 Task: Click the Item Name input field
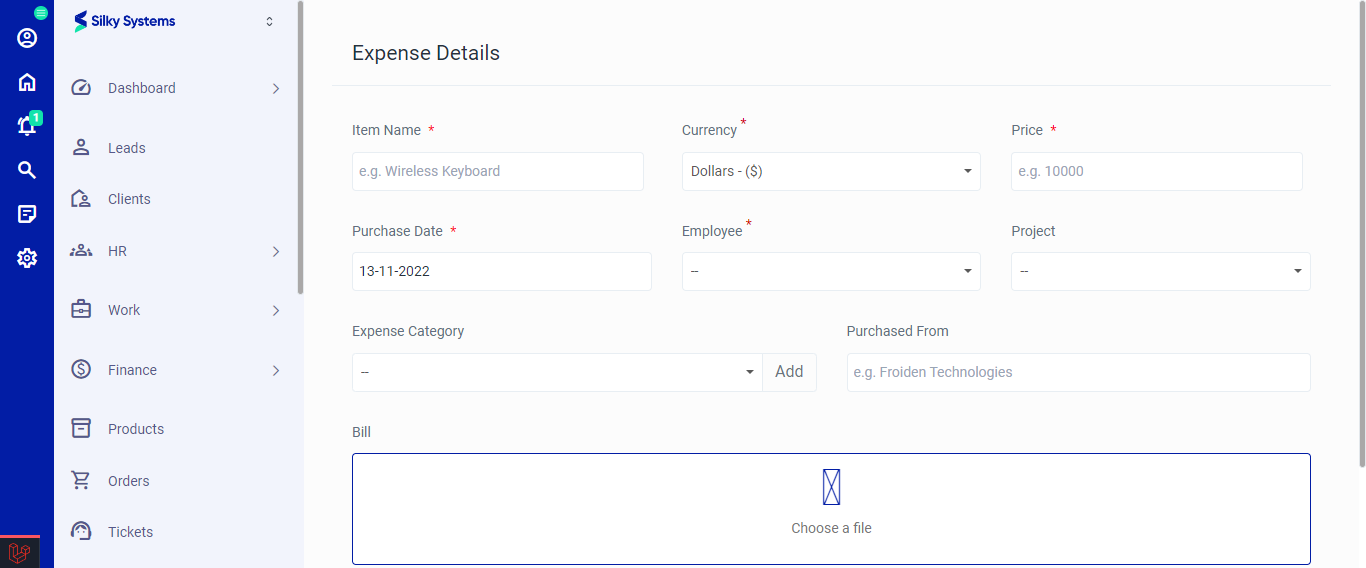pos(497,171)
